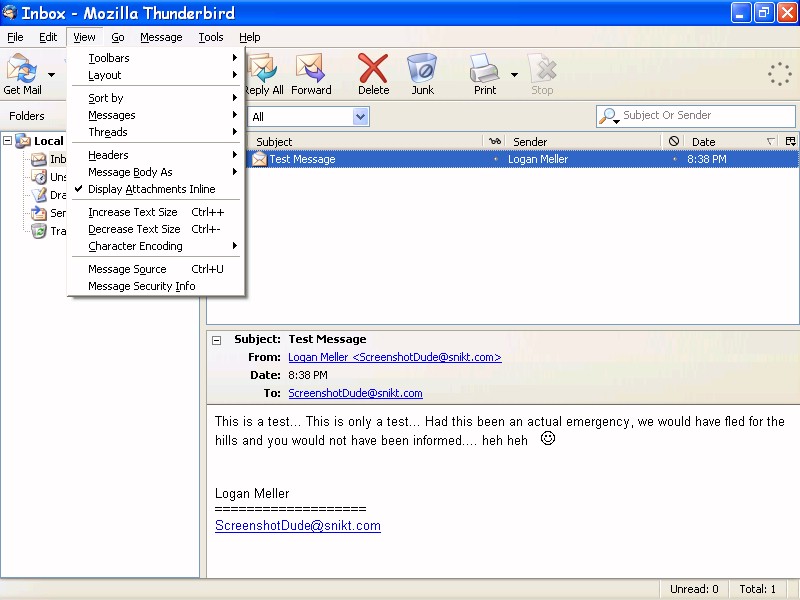This screenshot has width=800, height=600.
Task: Expand the Message Body As submenu
Action: coord(156,172)
